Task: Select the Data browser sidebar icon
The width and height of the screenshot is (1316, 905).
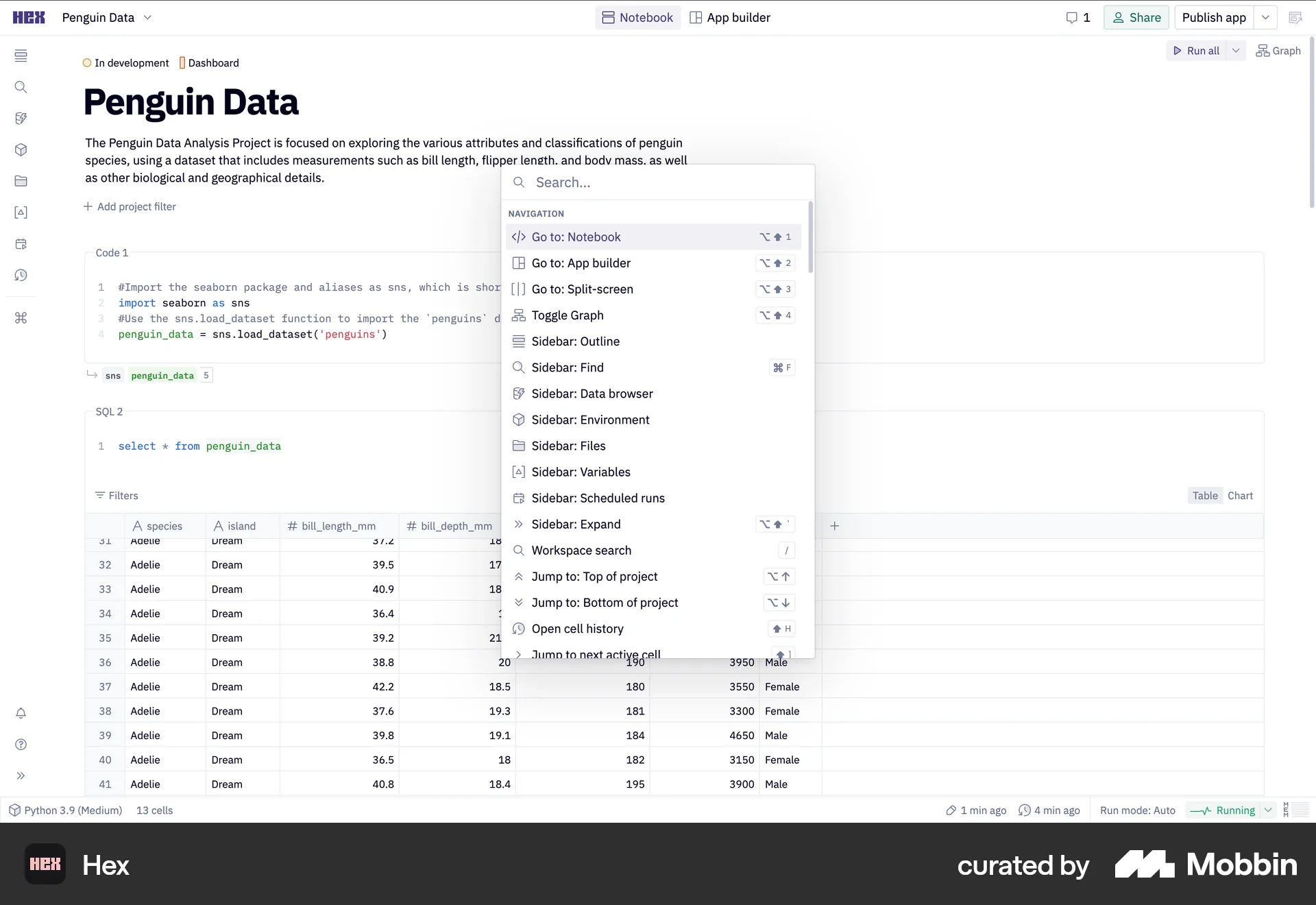Action: coord(21,118)
